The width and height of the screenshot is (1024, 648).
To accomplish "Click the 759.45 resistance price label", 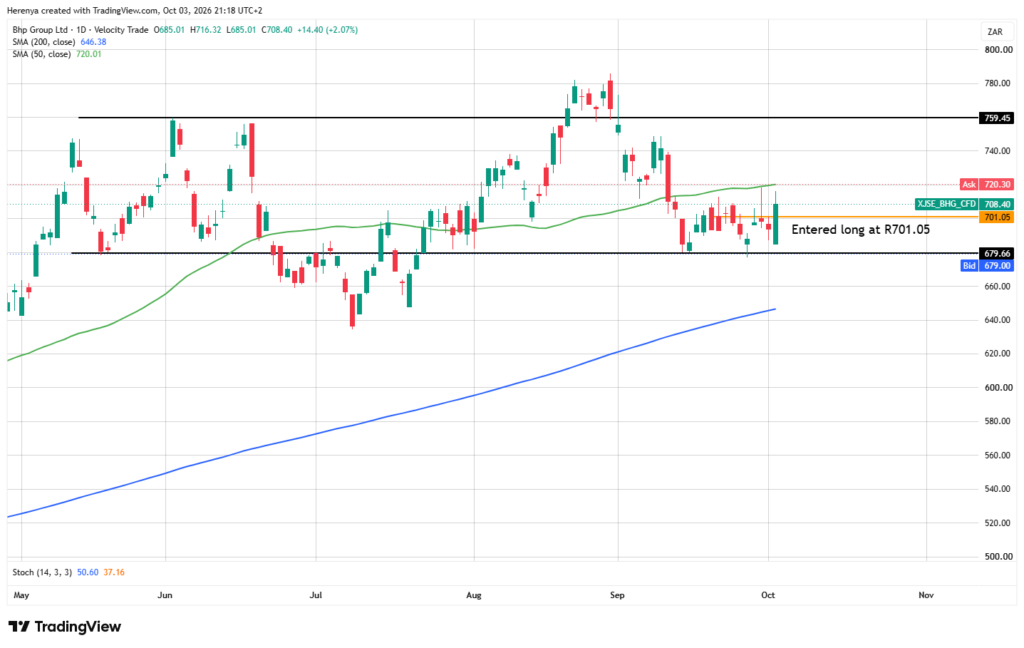I will (x=997, y=118).
